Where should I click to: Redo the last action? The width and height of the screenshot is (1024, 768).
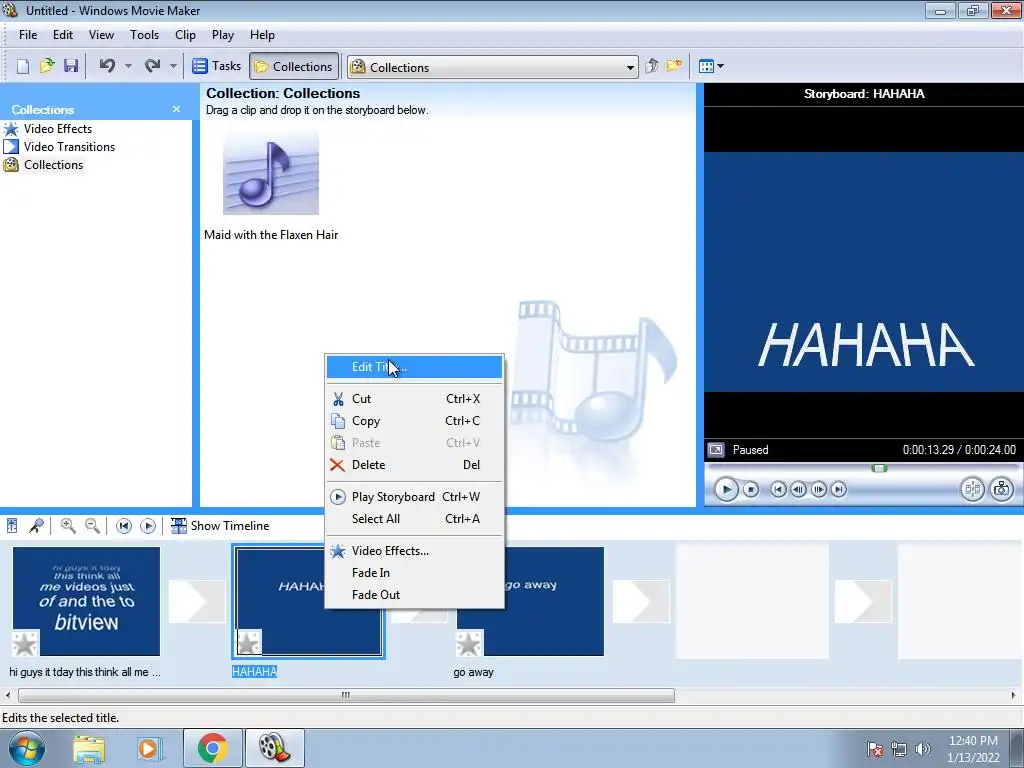(152, 66)
